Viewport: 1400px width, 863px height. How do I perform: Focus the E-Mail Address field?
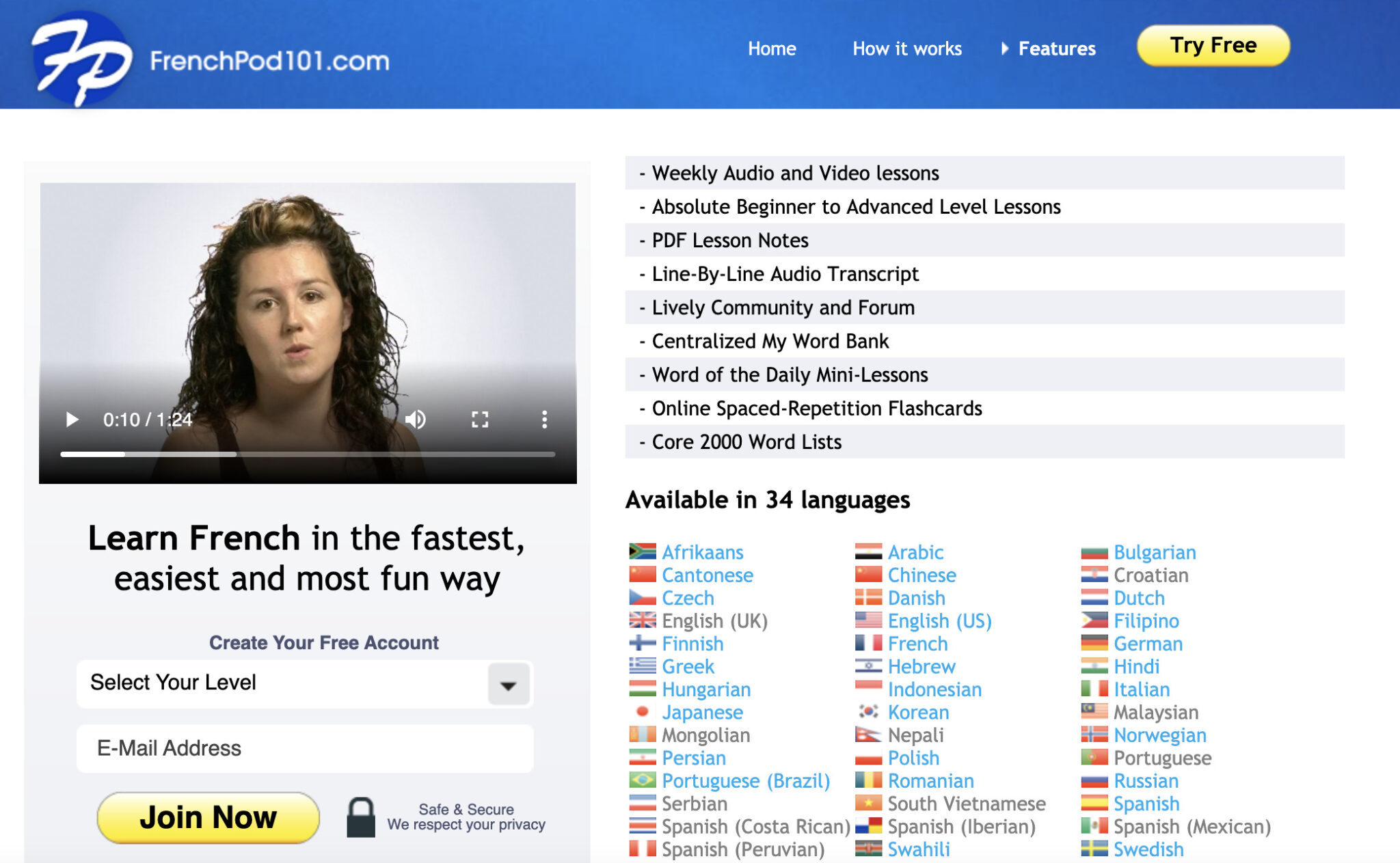point(305,748)
